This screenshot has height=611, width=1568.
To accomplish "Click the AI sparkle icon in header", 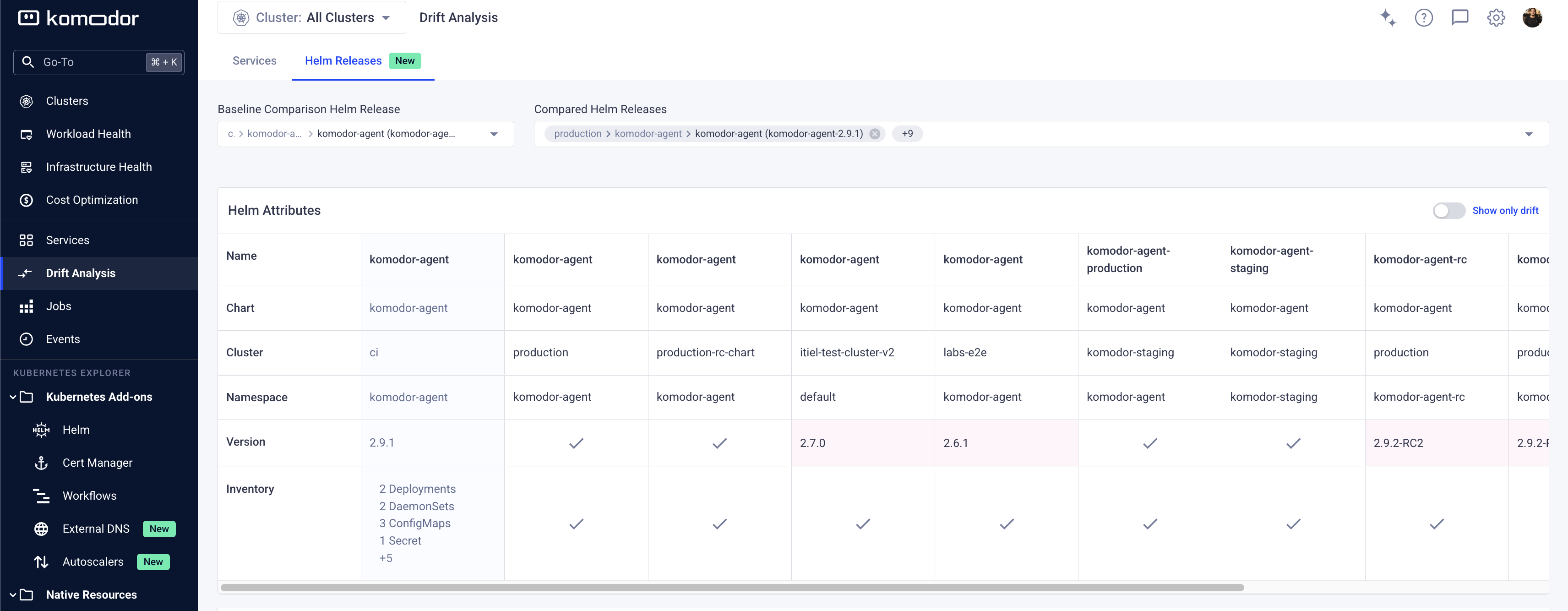I will (1387, 18).
